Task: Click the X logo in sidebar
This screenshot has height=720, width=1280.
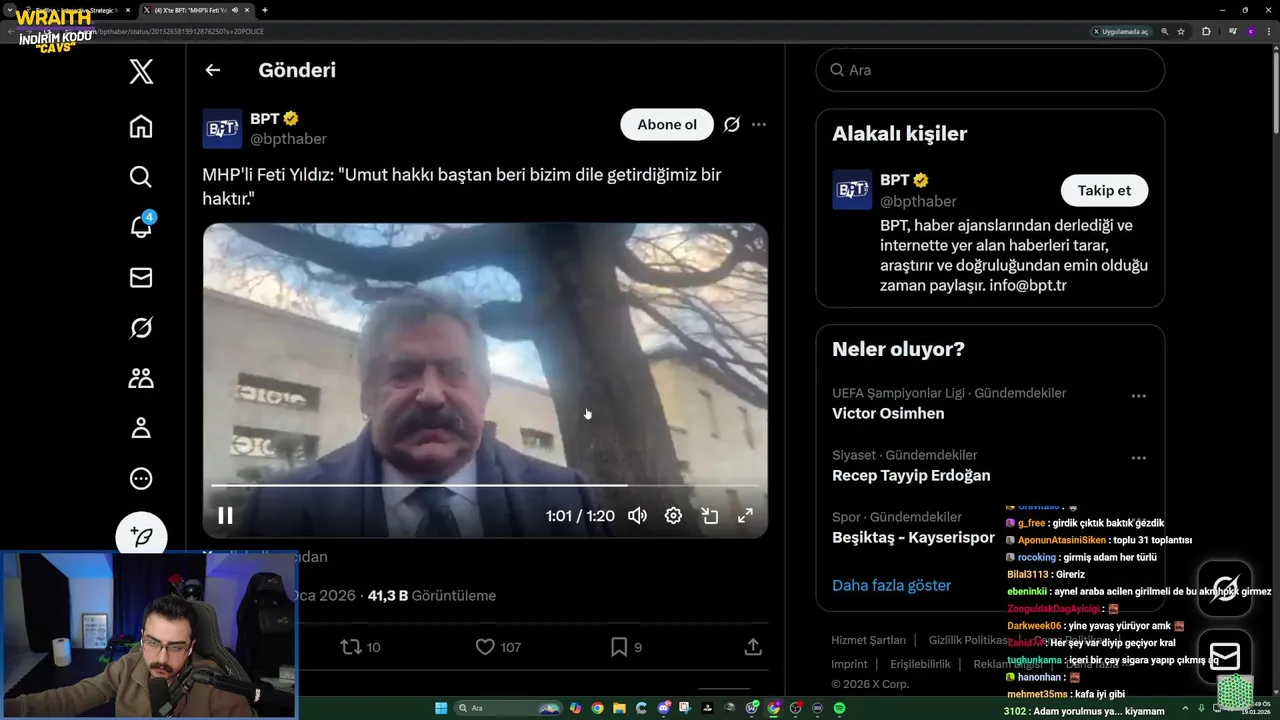Action: coord(141,71)
